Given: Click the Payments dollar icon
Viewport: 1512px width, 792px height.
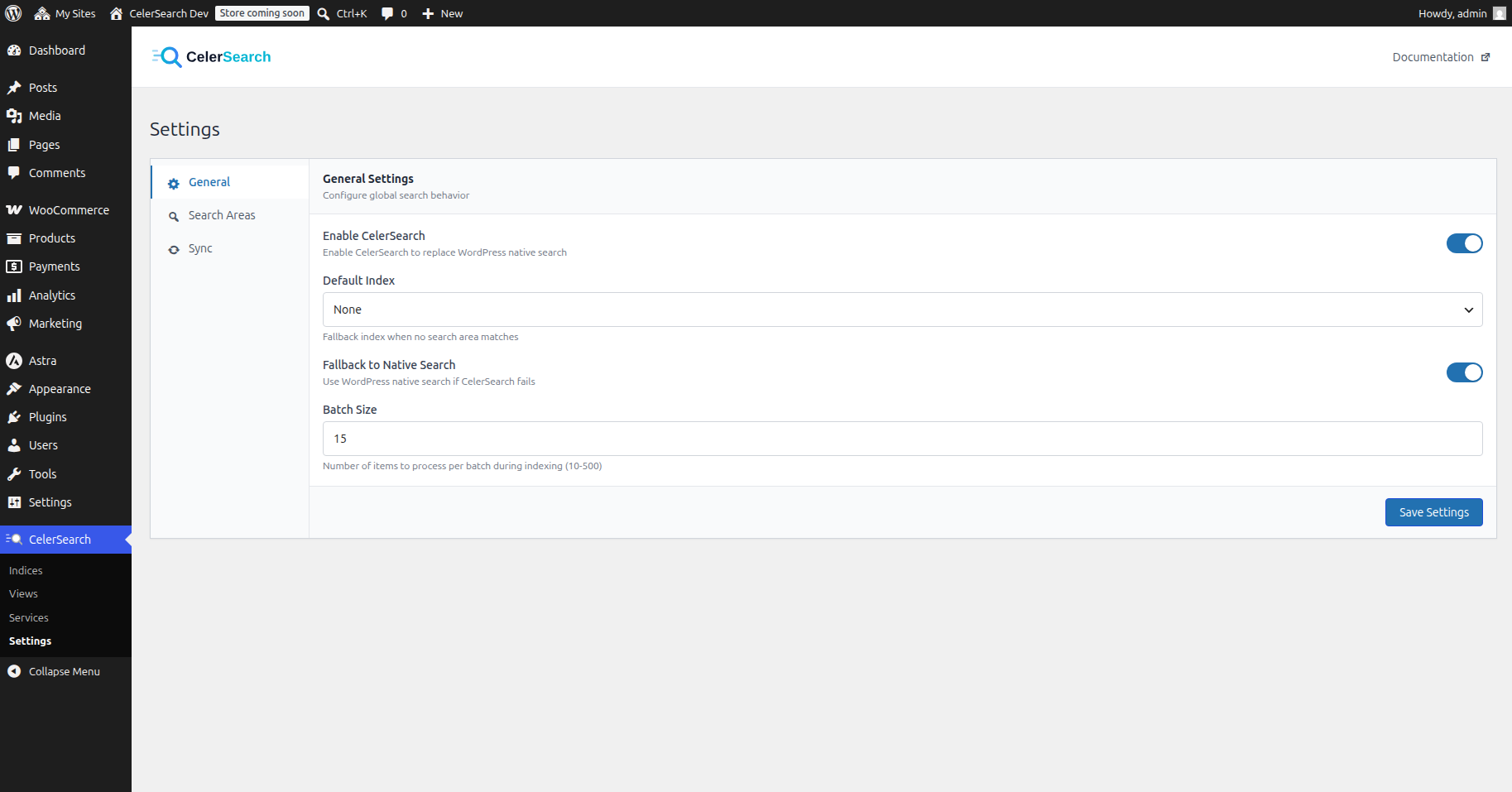Looking at the screenshot, I should click(14, 266).
